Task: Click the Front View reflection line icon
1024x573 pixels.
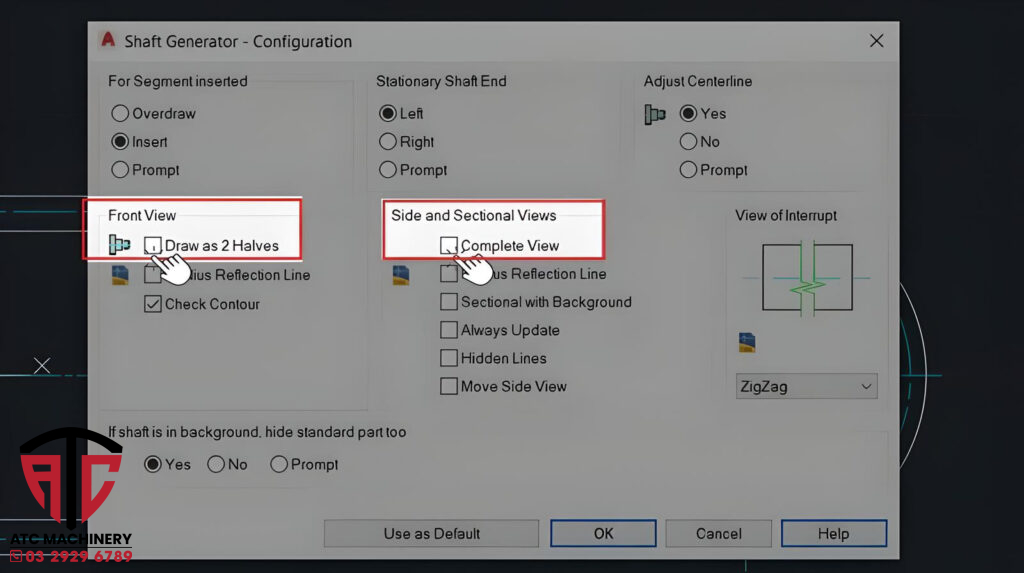Action: click(120, 275)
